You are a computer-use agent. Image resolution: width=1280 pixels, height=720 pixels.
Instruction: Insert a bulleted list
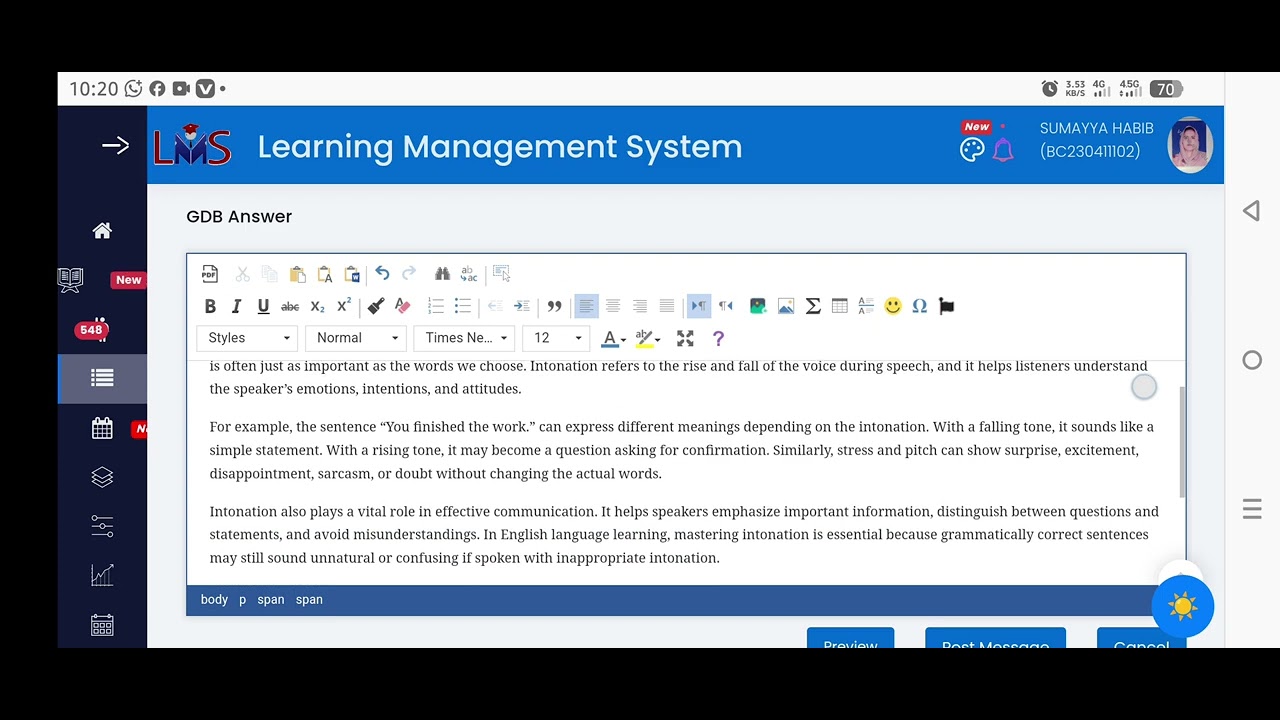tap(462, 306)
